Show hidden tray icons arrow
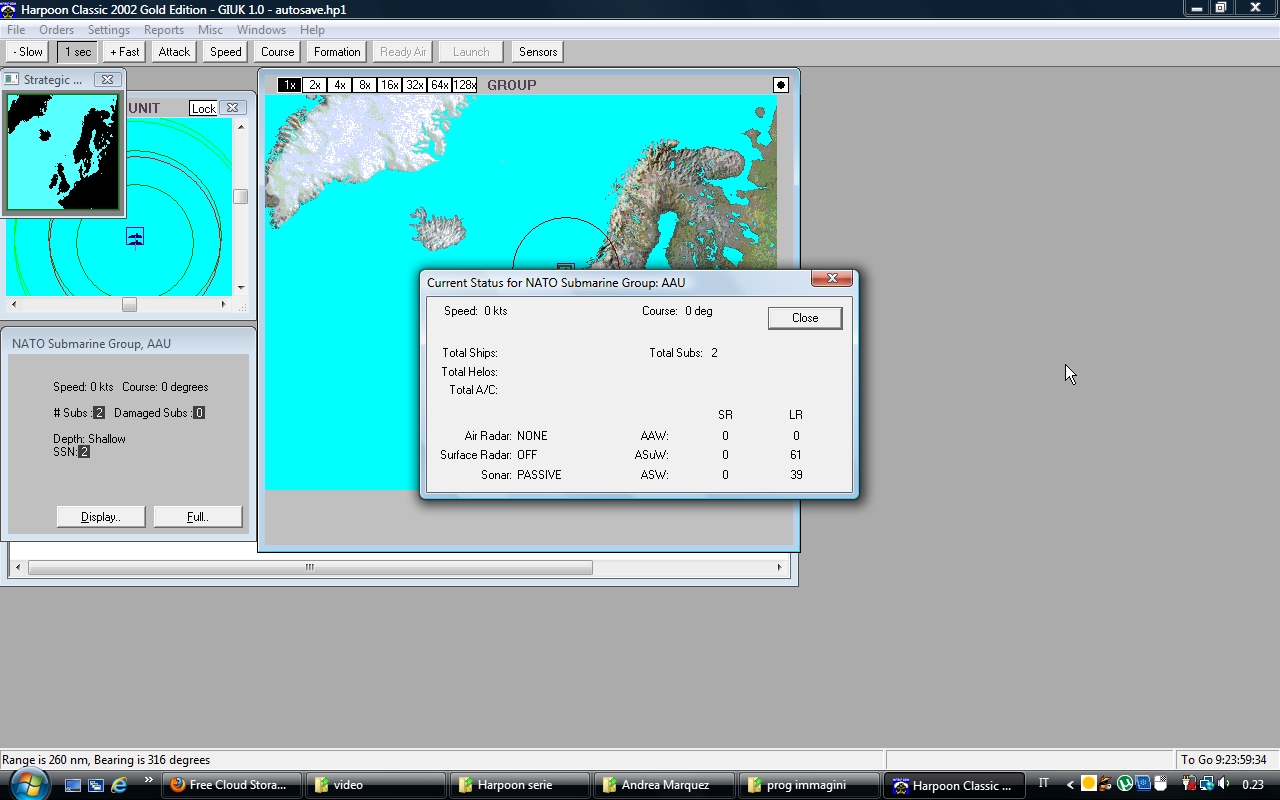1280x800 pixels. coord(1069,785)
